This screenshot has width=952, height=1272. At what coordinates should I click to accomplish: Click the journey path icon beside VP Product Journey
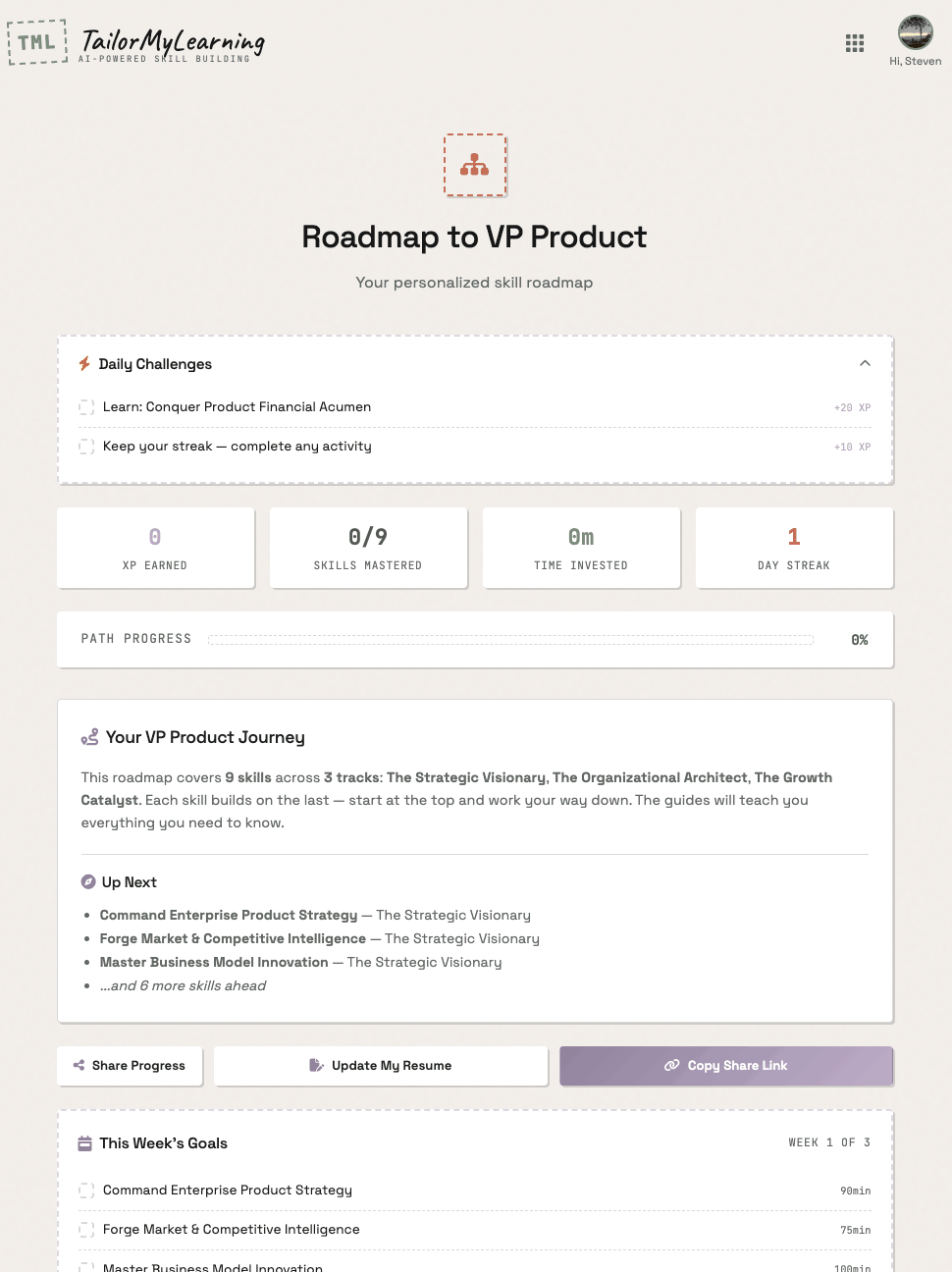(89, 736)
